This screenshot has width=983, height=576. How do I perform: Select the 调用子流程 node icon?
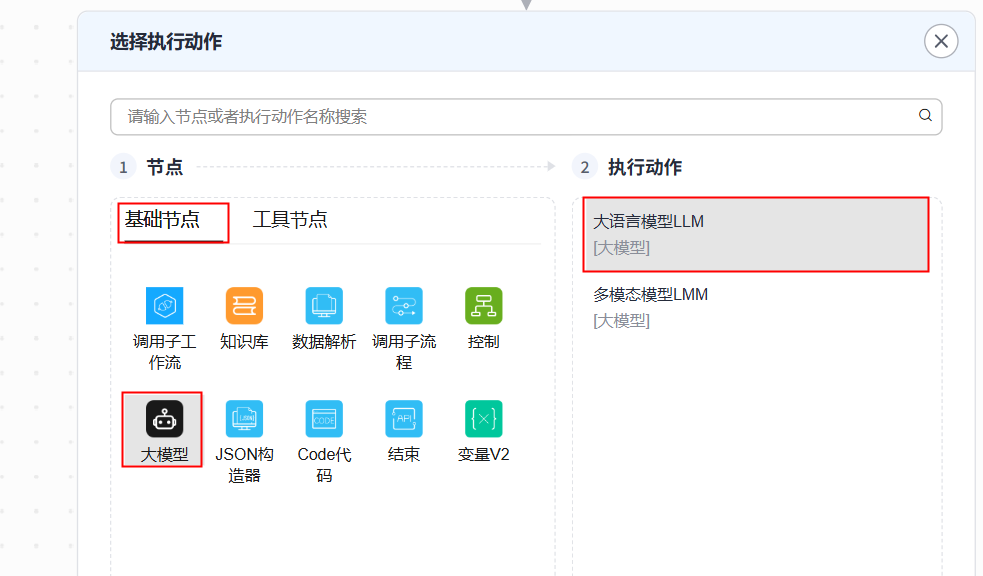click(x=404, y=306)
